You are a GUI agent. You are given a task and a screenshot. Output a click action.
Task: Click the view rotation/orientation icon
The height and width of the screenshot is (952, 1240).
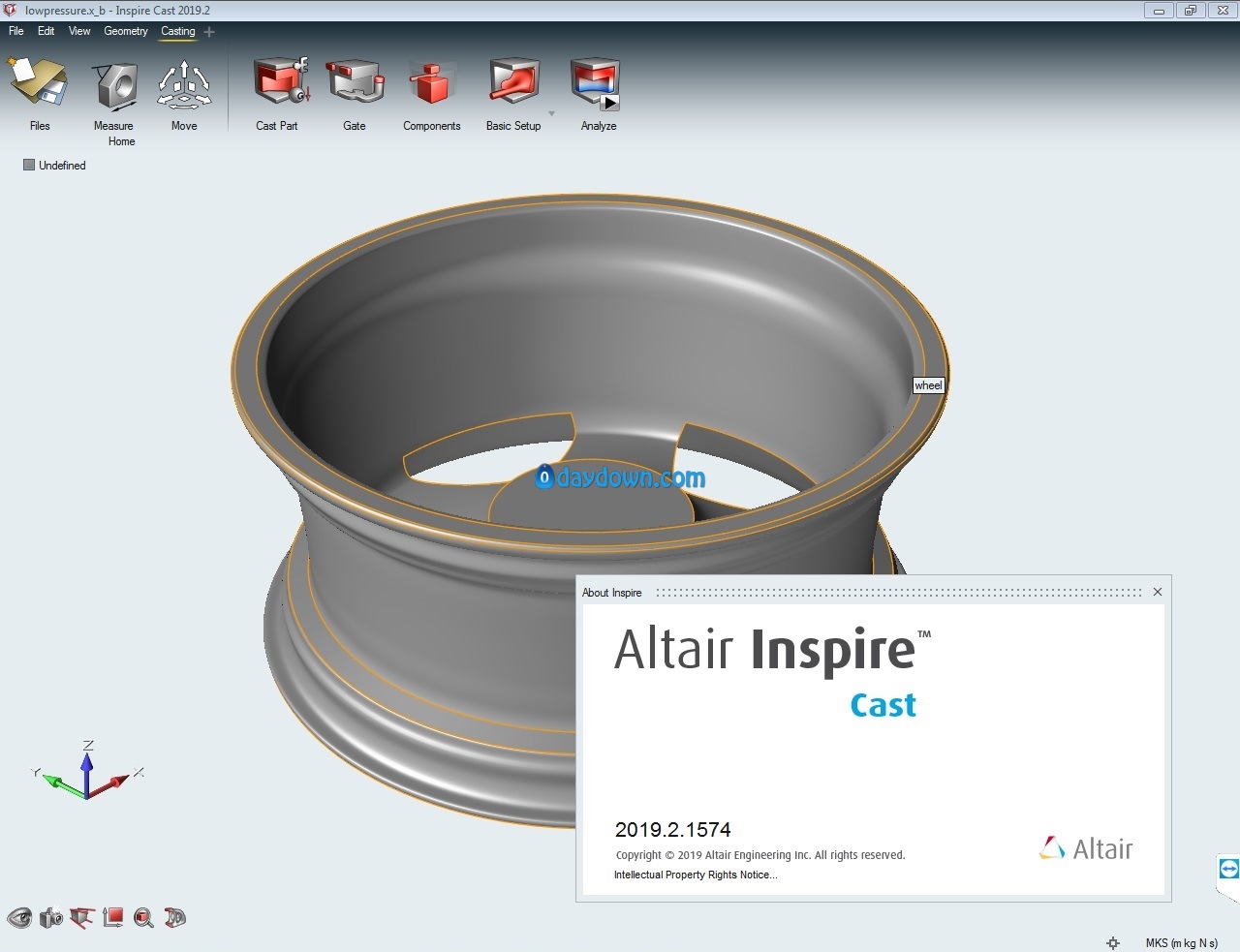point(82,917)
